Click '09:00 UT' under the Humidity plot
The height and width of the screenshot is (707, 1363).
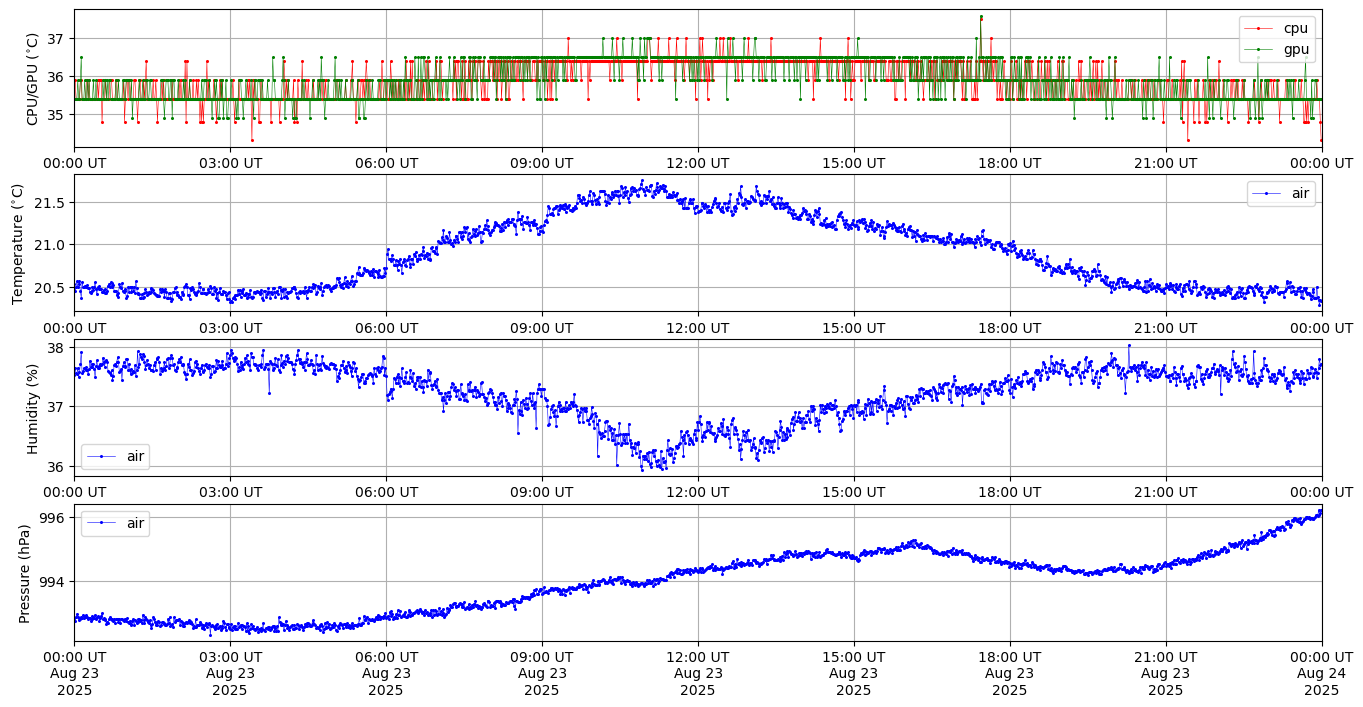coord(542,491)
